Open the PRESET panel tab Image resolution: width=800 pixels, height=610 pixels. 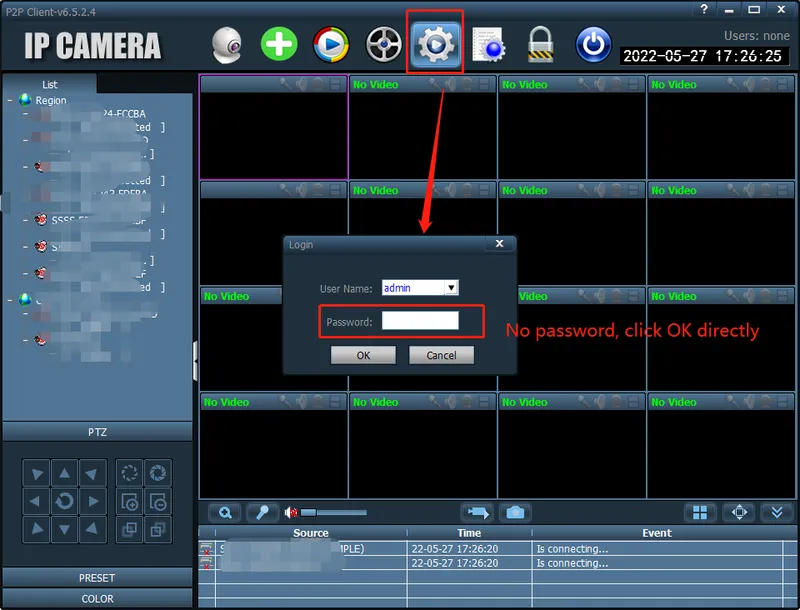click(x=97, y=578)
